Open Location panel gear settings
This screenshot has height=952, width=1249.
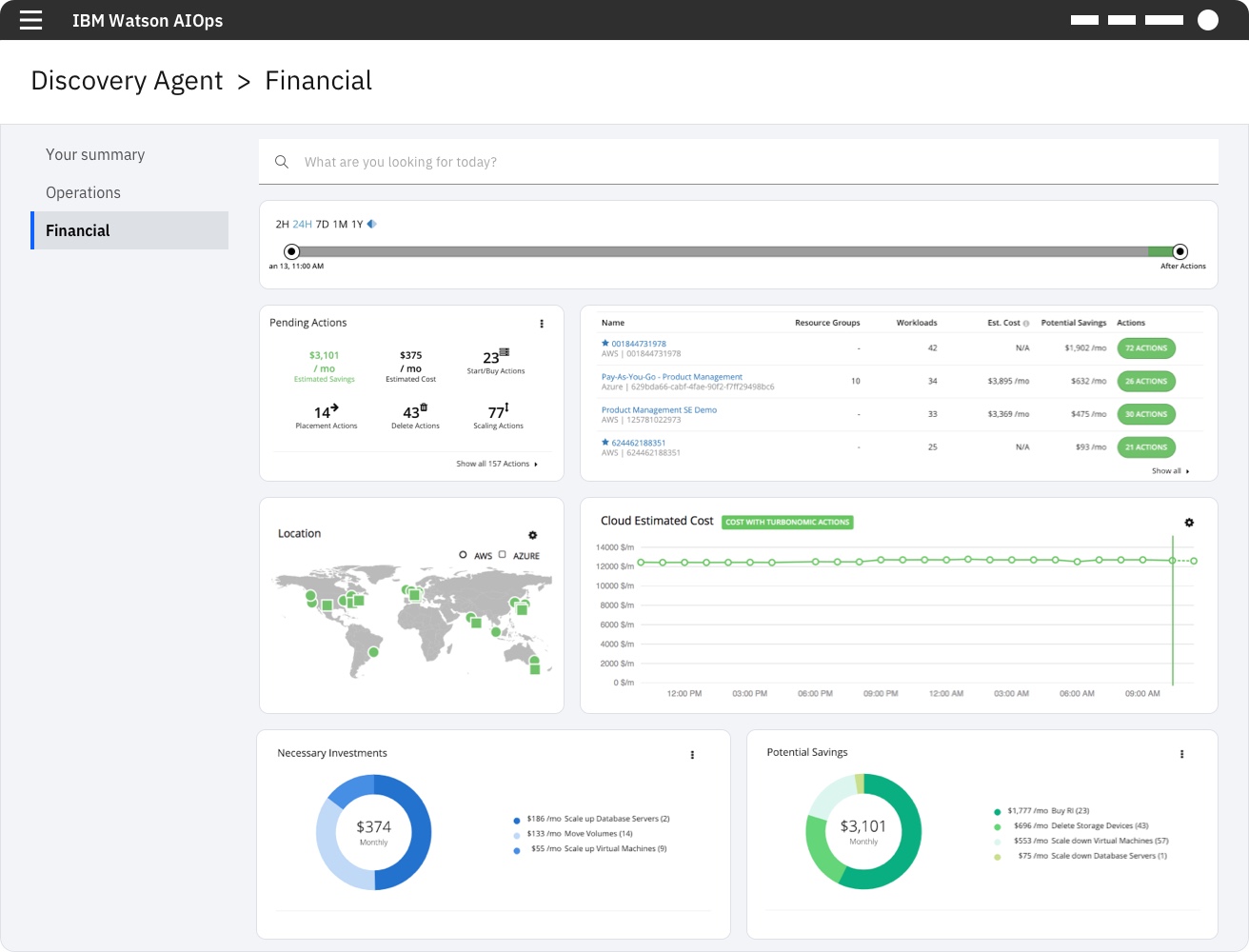532,535
